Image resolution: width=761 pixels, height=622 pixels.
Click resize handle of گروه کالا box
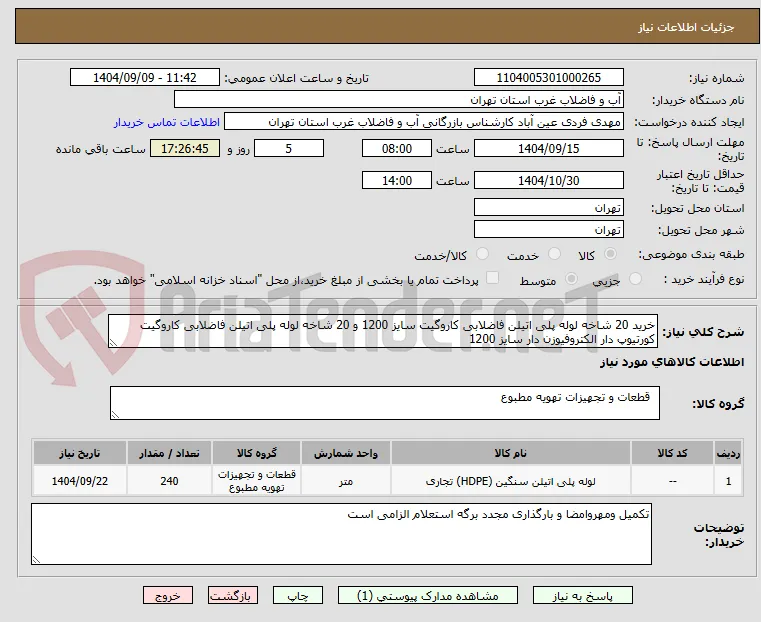click(x=115, y=415)
